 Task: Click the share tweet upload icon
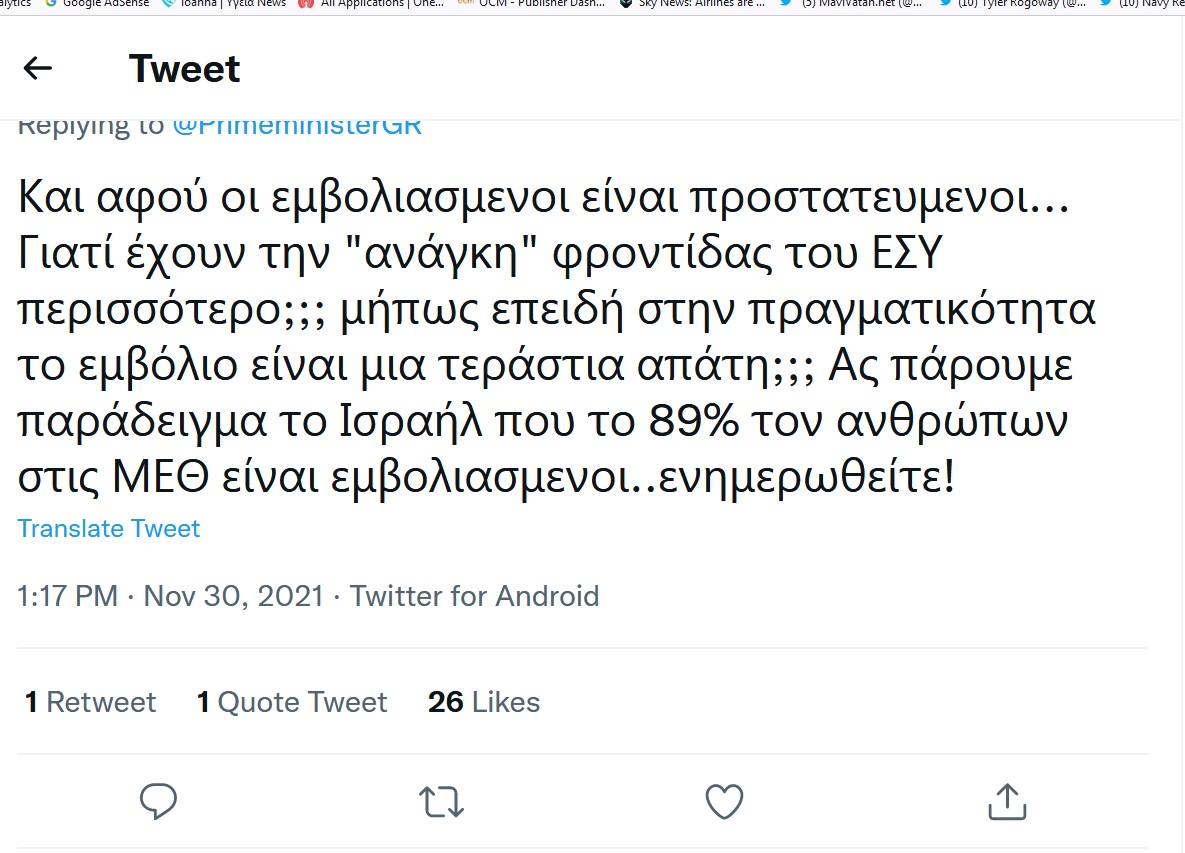click(1007, 800)
